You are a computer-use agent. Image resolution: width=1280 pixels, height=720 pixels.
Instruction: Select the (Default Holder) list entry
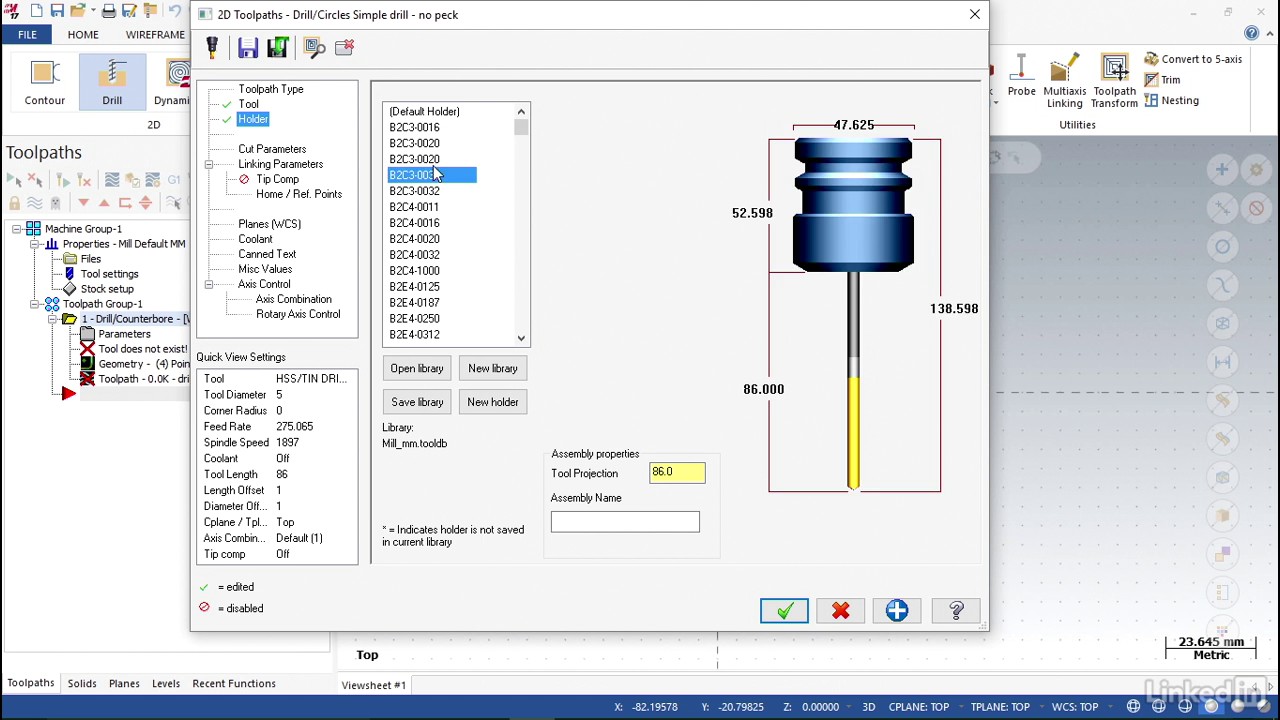click(x=425, y=111)
